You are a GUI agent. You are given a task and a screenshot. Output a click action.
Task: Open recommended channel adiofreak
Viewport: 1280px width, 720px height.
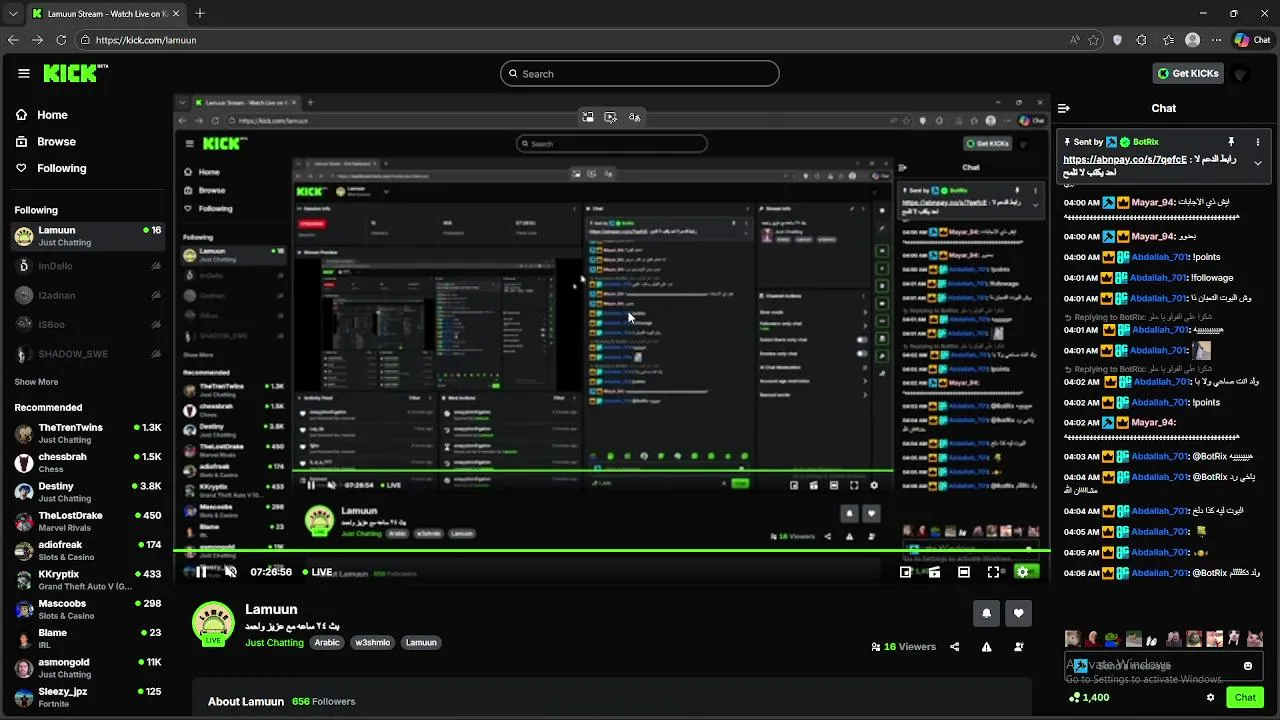[x=88, y=550]
